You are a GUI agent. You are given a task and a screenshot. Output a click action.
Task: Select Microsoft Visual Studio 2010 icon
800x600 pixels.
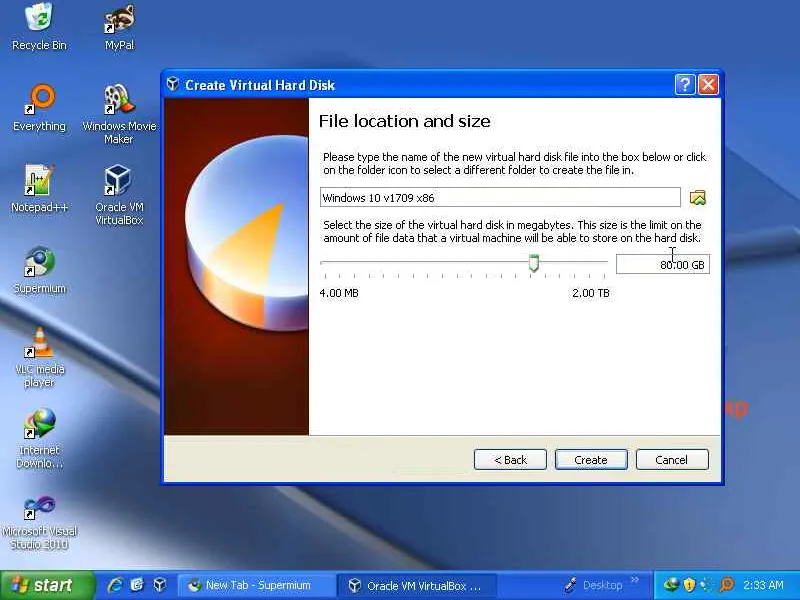pyautogui.click(x=39, y=522)
